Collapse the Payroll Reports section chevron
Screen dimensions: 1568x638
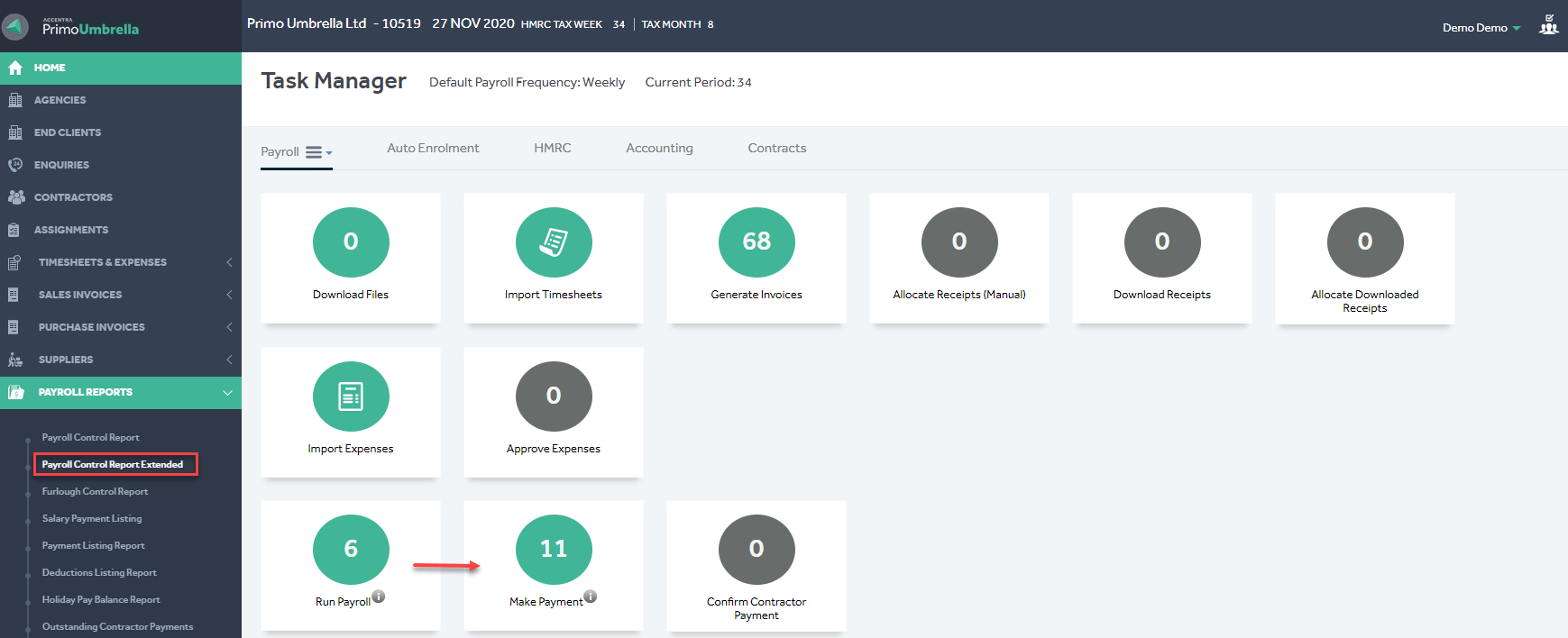coord(227,393)
